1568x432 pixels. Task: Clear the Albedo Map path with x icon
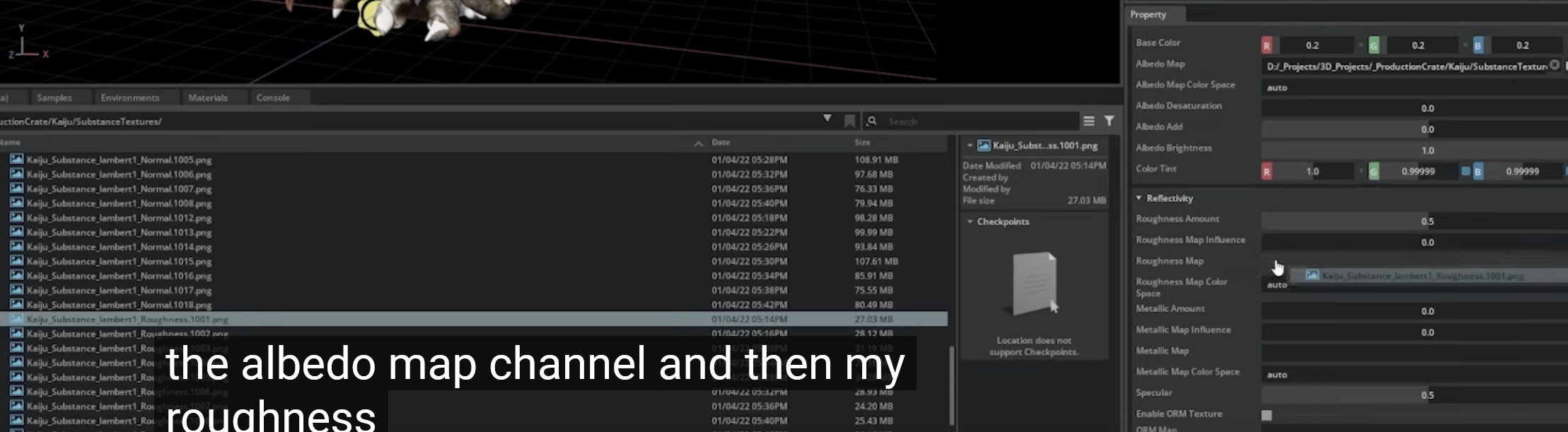click(x=1554, y=65)
